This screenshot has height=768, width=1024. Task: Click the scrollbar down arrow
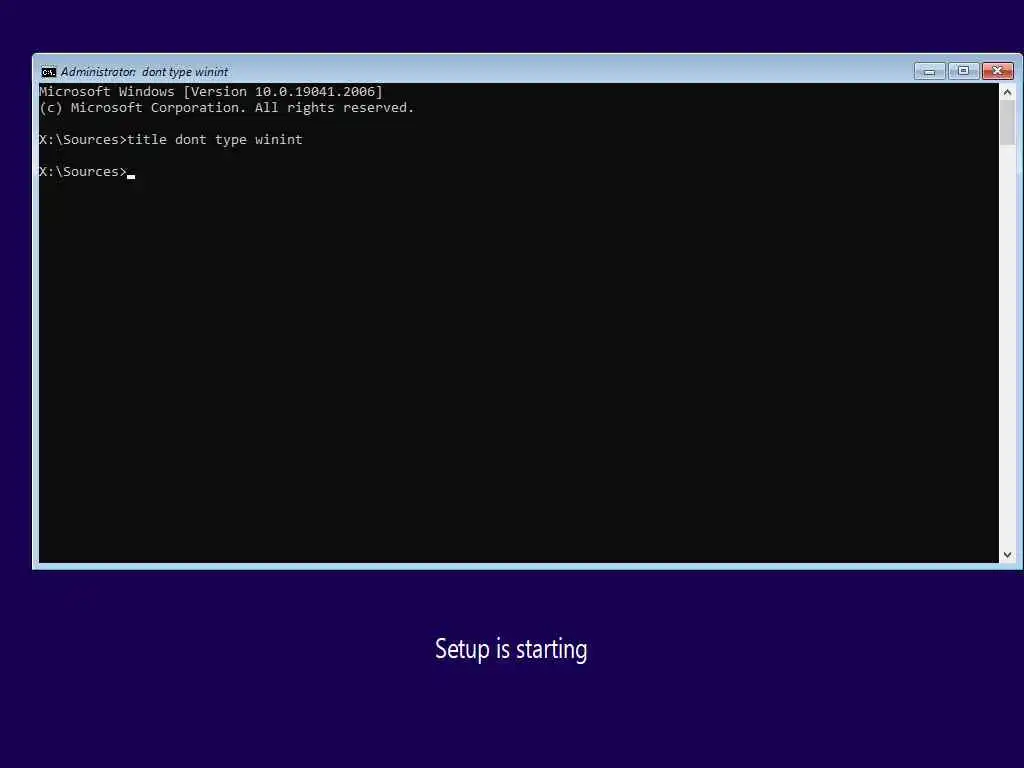click(x=1007, y=554)
